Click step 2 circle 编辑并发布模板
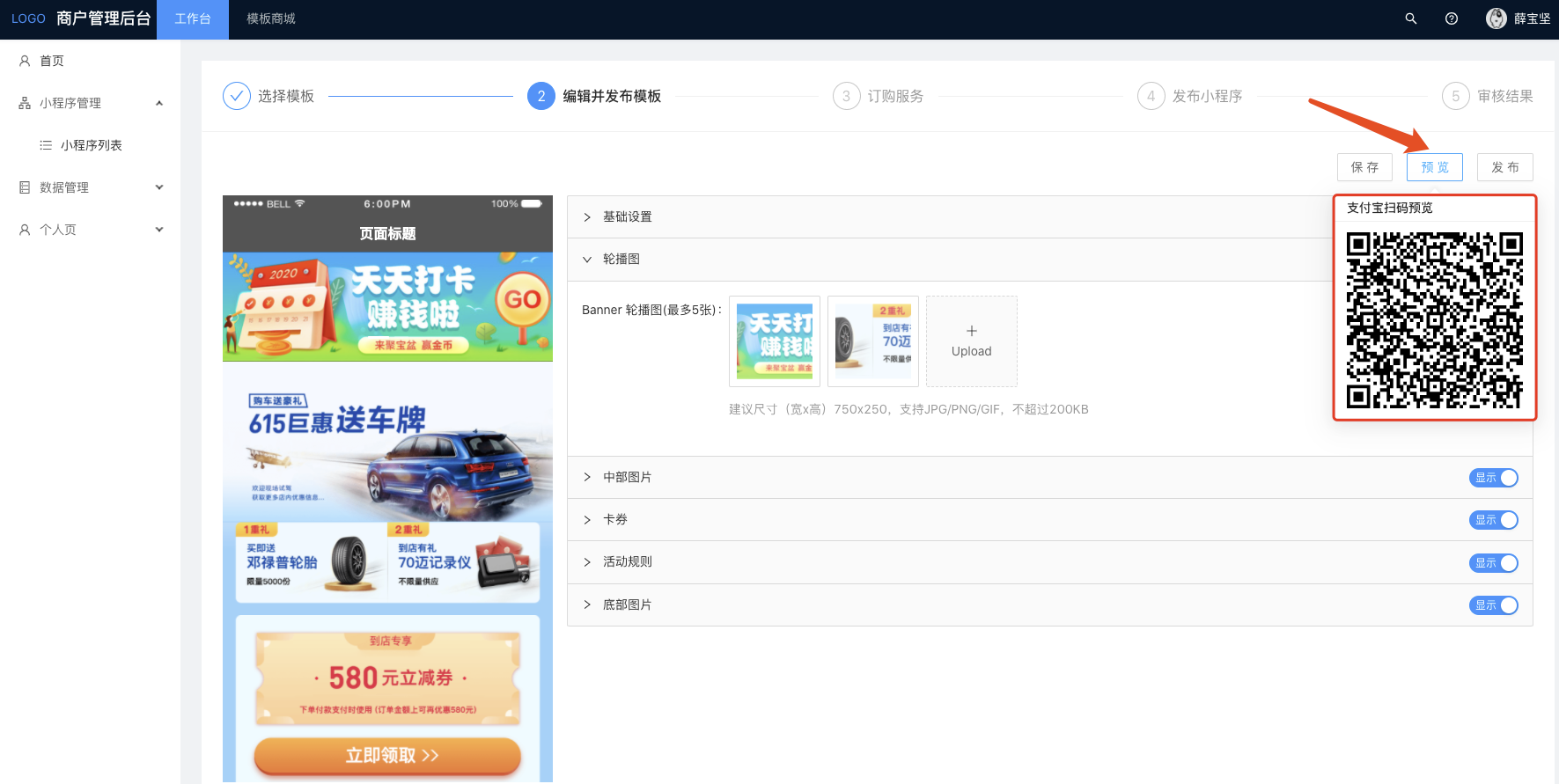Viewport: 1559px width, 784px height. (541, 96)
